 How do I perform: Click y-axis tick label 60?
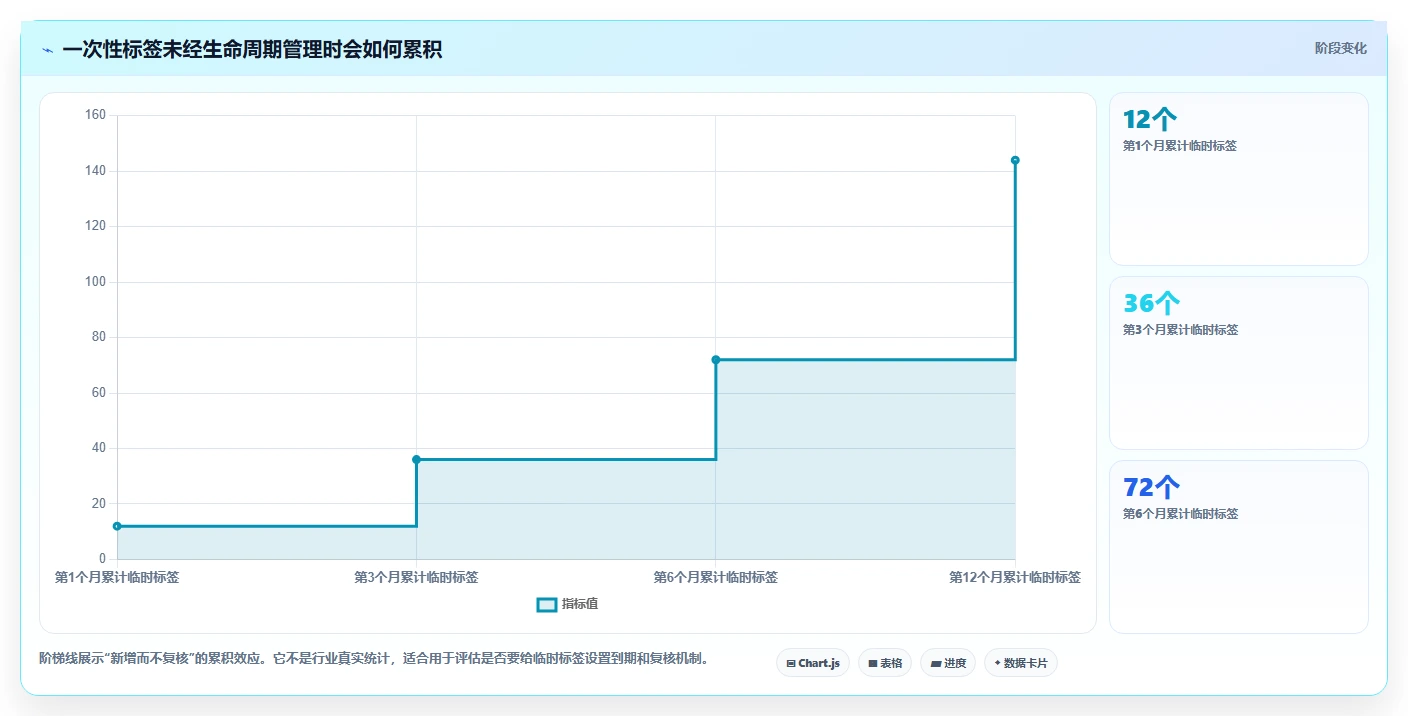tap(98, 393)
